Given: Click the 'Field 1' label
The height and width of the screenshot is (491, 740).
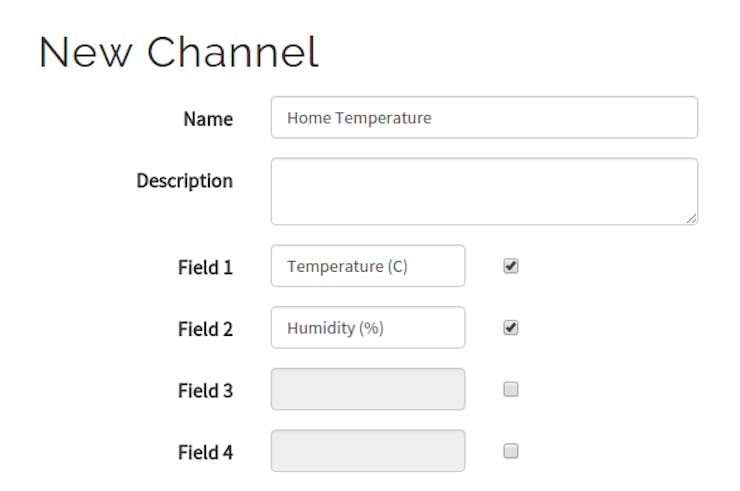Looking at the screenshot, I should [205, 267].
